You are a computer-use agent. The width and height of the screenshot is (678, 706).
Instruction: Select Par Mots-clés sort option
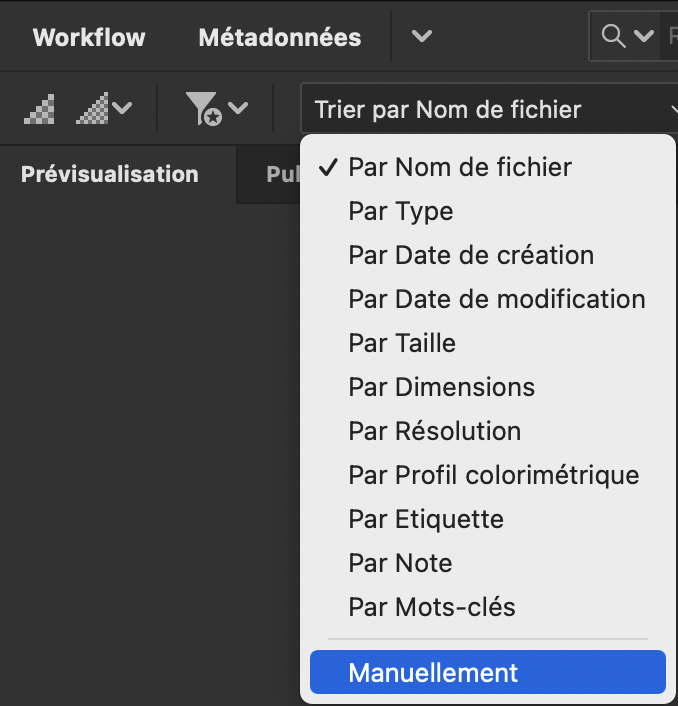tap(432, 607)
